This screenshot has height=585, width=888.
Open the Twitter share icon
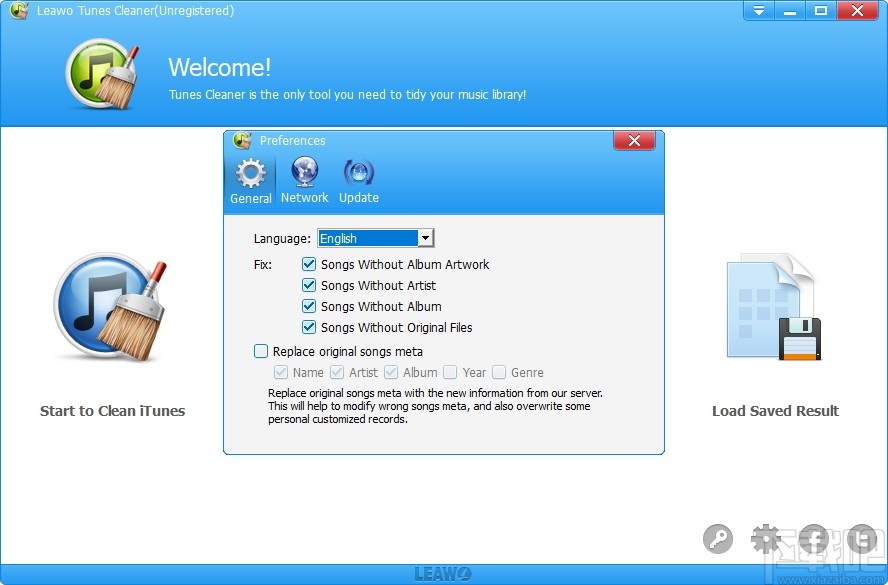click(862, 539)
